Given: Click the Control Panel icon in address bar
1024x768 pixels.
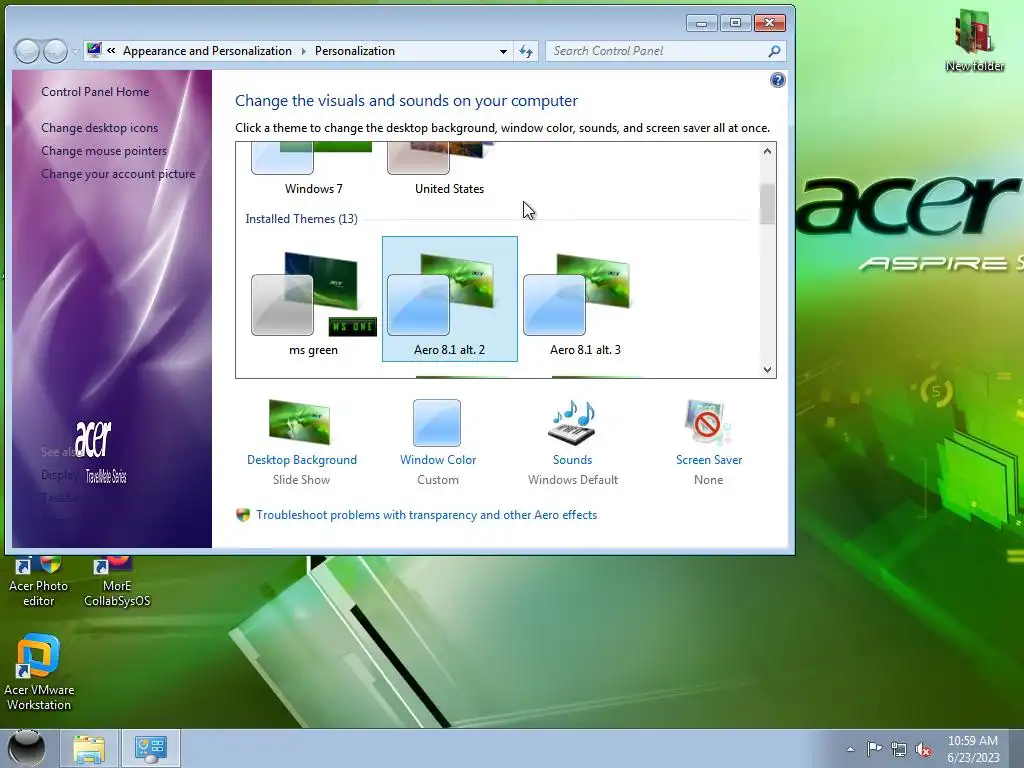Looking at the screenshot, I should coord(95,50).
